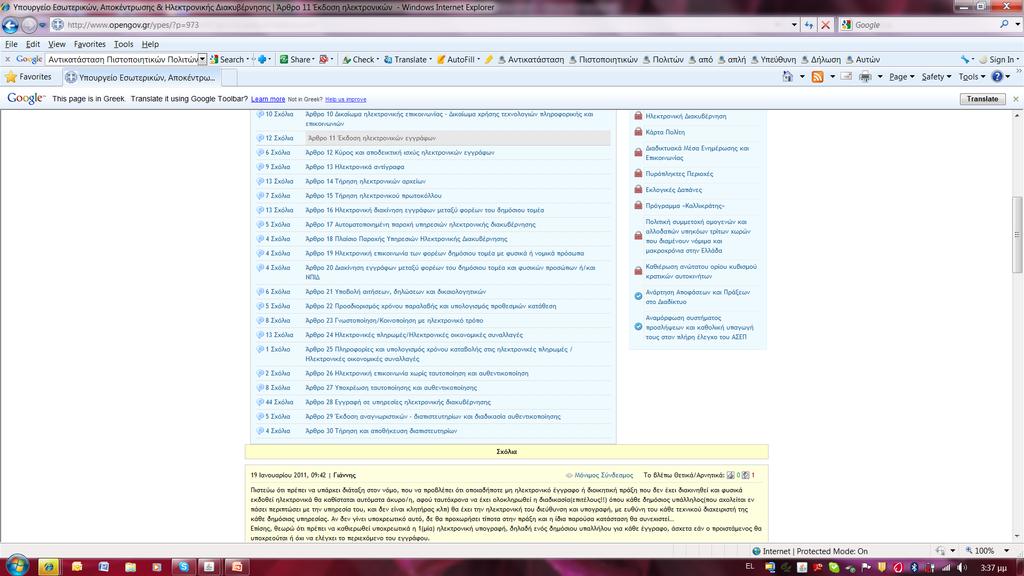Open the address bar history dropdown arrow

coord(794,25)
